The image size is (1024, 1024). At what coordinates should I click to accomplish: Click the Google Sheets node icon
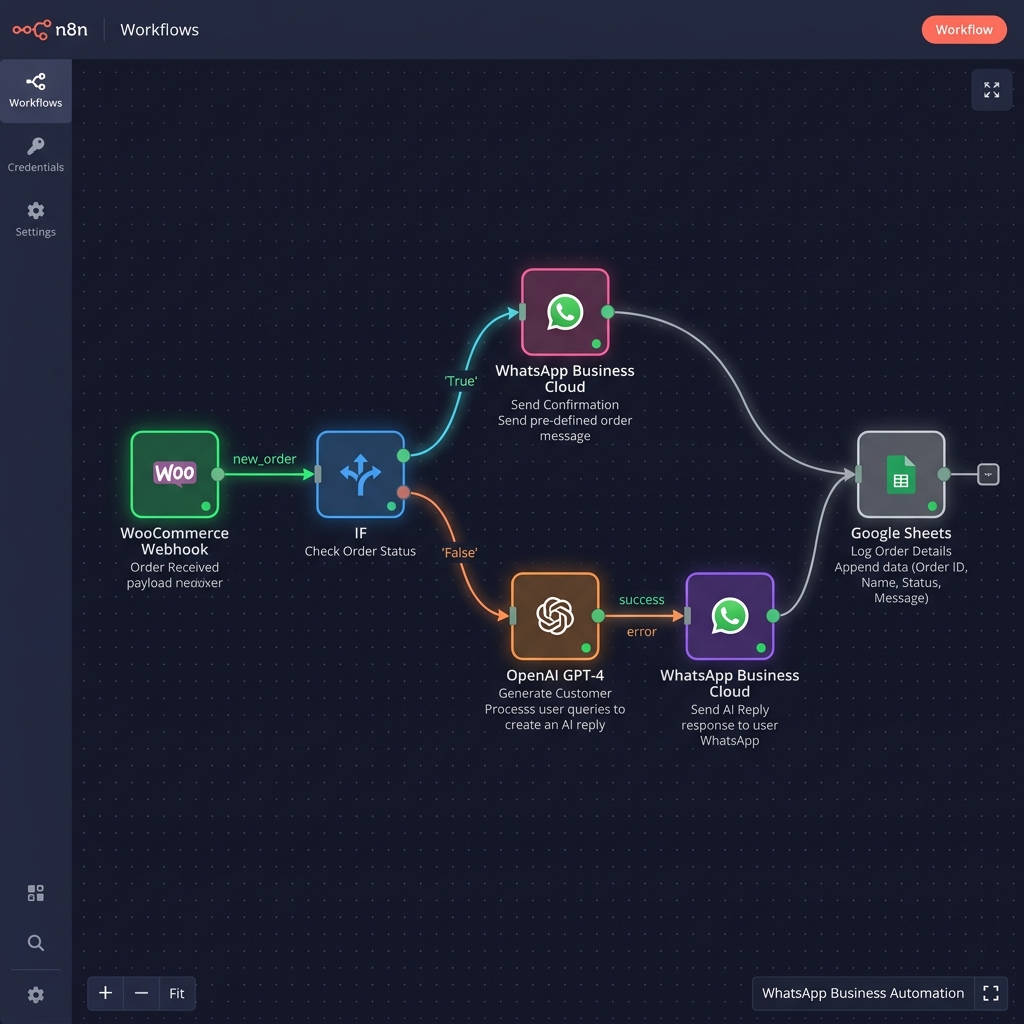pos(899,473)
